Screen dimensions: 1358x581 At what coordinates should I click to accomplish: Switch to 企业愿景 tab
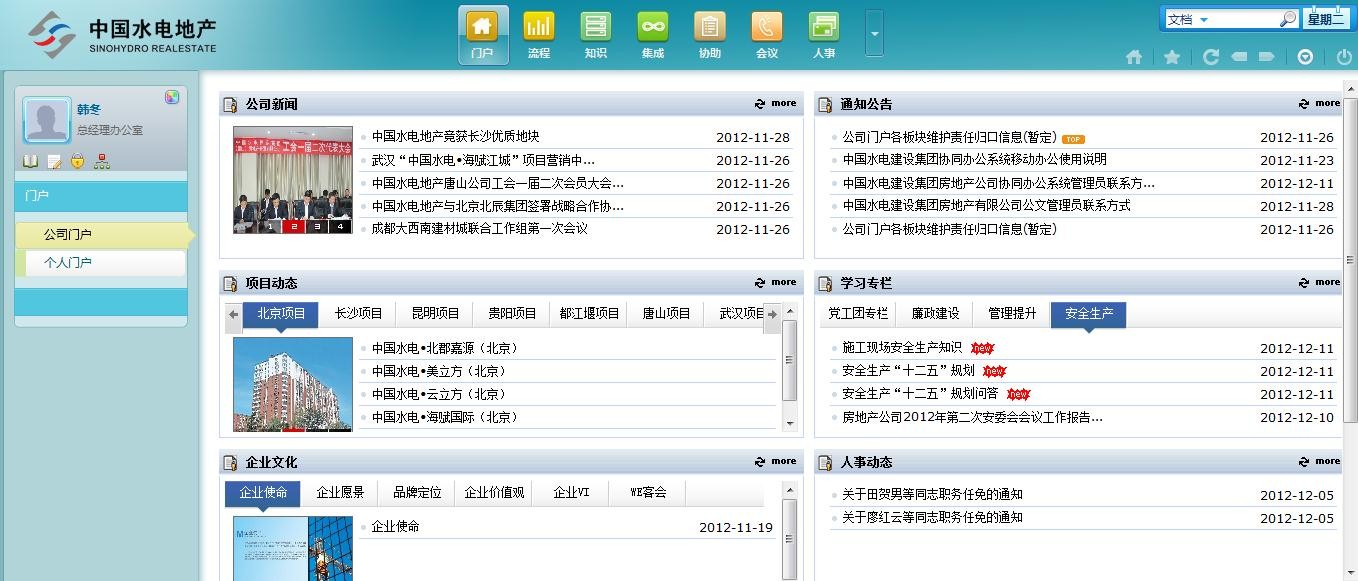340,492
